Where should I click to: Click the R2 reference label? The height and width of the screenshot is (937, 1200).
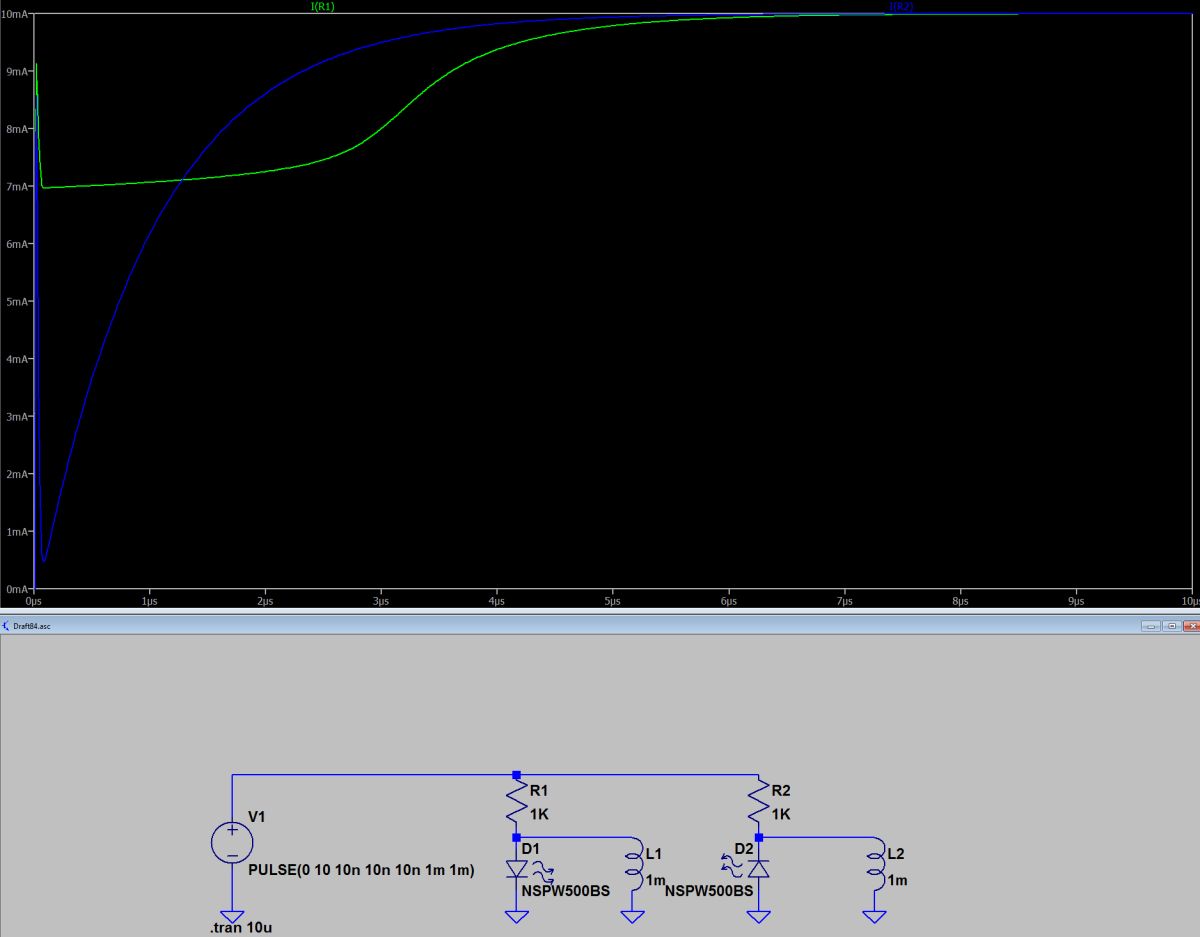[x=783, y=791]
